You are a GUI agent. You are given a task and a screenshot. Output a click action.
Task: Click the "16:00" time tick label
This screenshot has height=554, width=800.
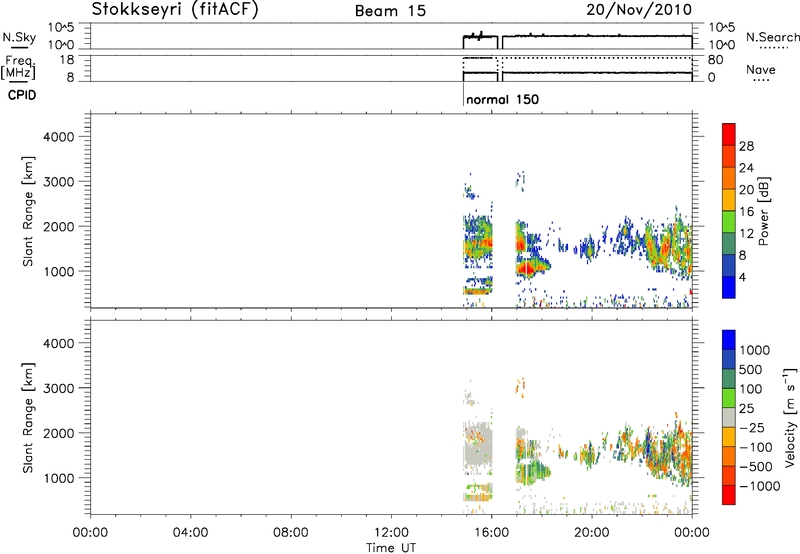pyautogui.click(x=491, y=533)
